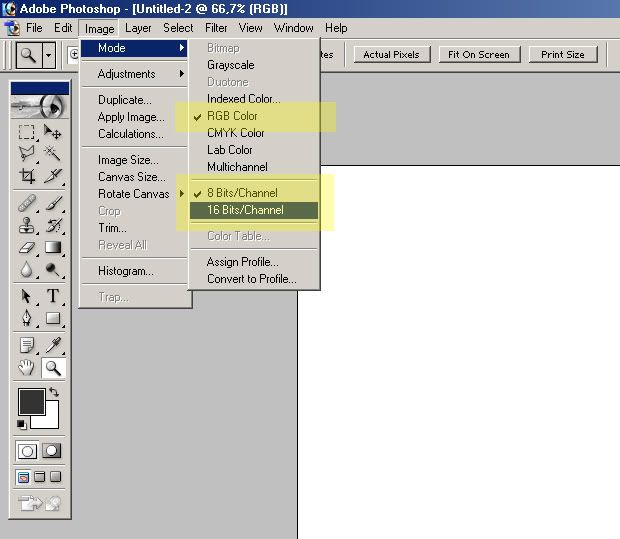Open Histogram from Image menu
Viewport: 620px width, 539px height.
(134, 271)
